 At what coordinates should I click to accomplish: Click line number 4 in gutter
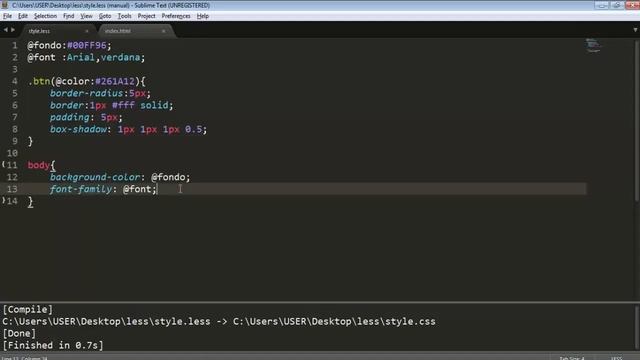(x=15, y=81)
